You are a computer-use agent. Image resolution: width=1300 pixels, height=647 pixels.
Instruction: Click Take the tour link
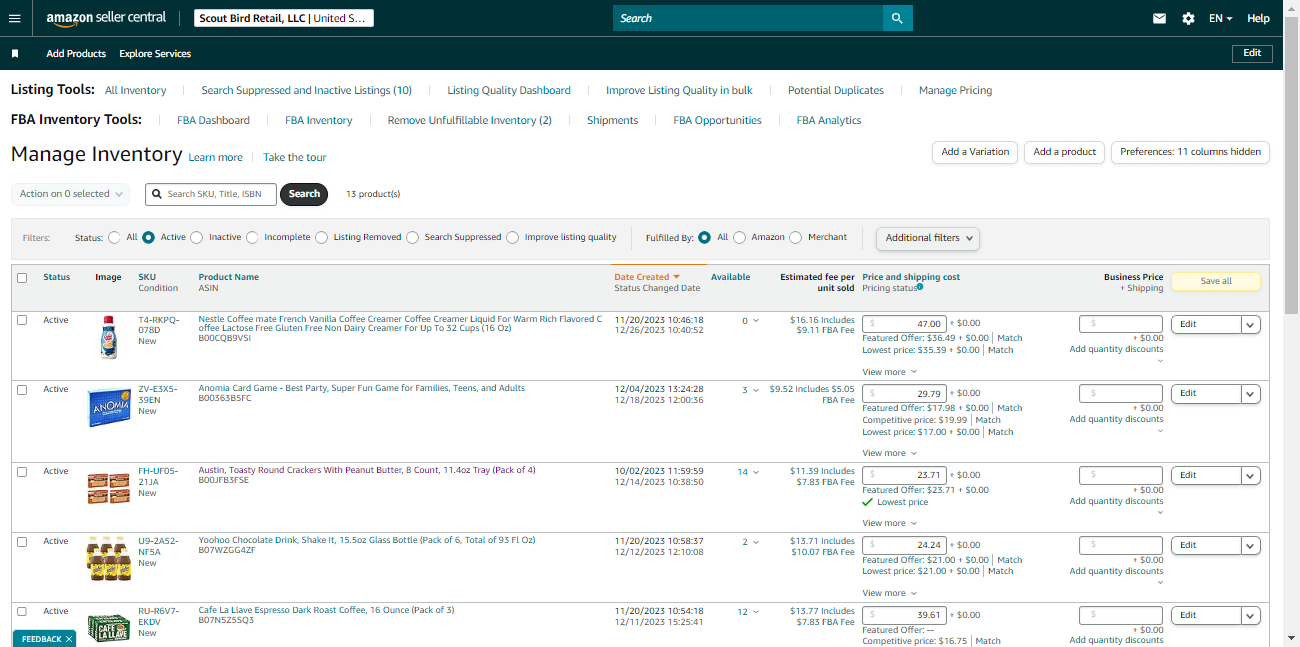click(x=295, y=157)
